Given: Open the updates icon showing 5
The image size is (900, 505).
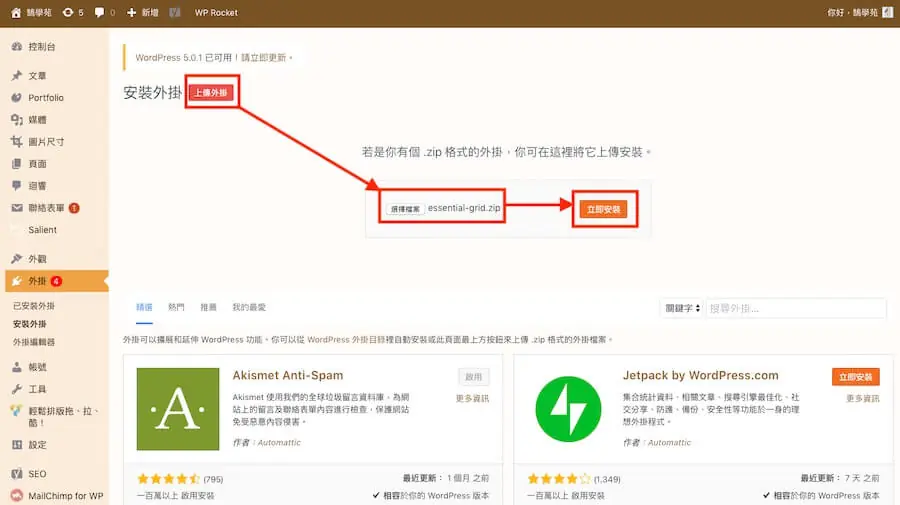Looking at the screenshot, I should [x=68, y=13].
